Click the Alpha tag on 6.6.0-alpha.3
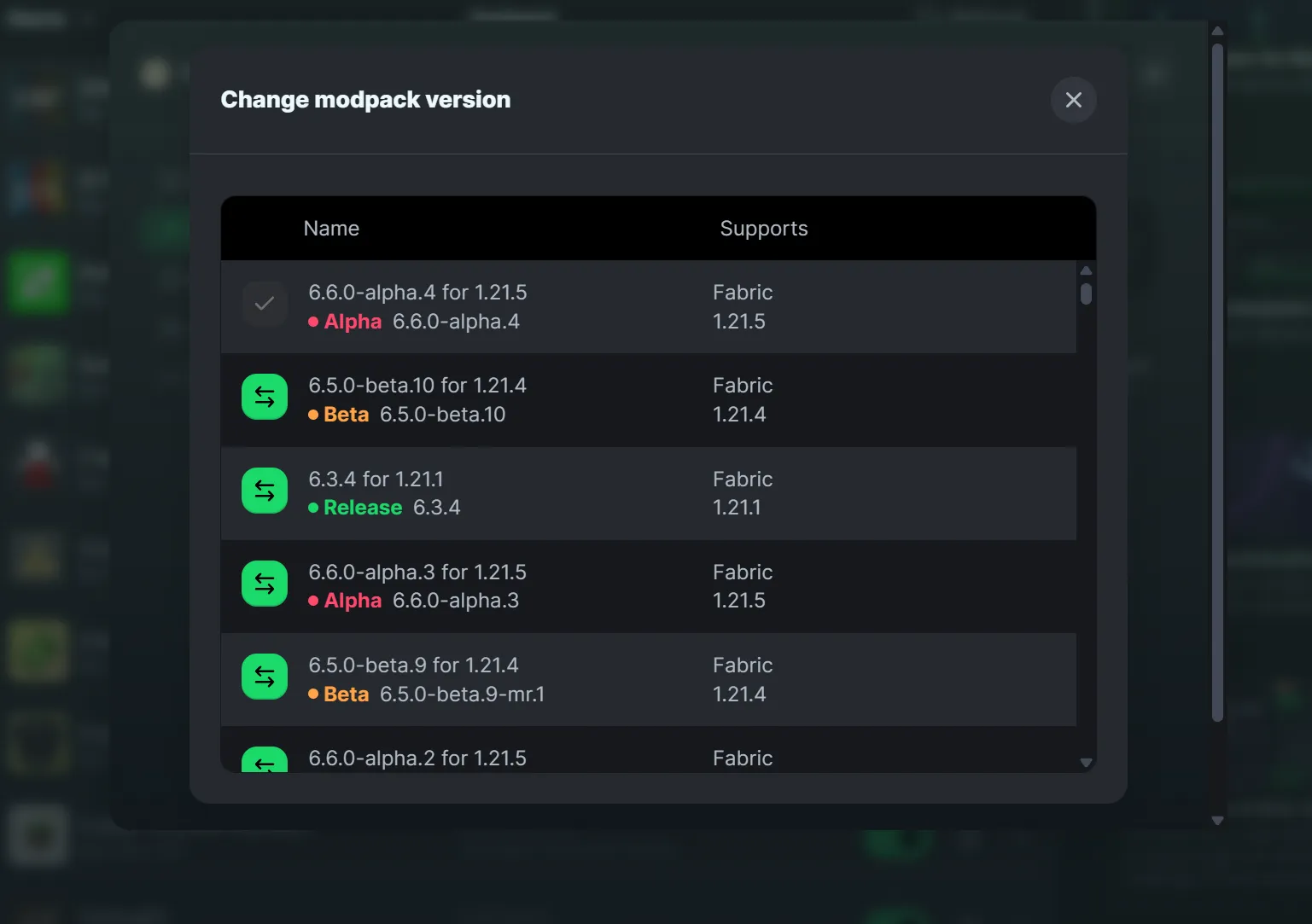Screen dimensions: 1312x924 pyautogui.click(x=353, y=601)
